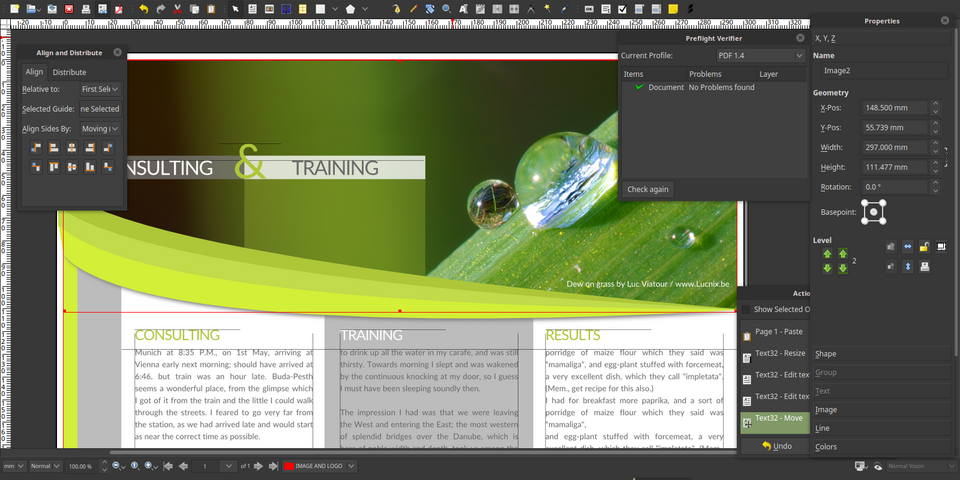960x480 pixels.
Task: Insert PDF check box tool
Action: (x=622, y=9)
